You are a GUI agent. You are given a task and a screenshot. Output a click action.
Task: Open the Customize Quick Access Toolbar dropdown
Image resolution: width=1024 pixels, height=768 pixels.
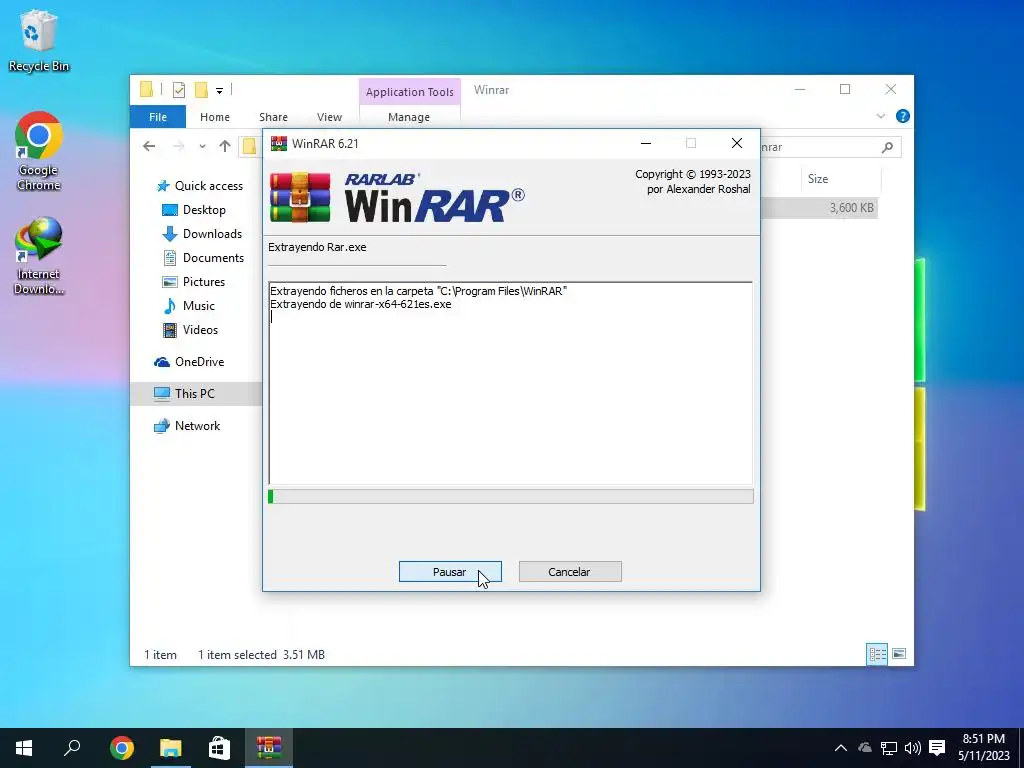pyautogui.click(x=219, y=91)
